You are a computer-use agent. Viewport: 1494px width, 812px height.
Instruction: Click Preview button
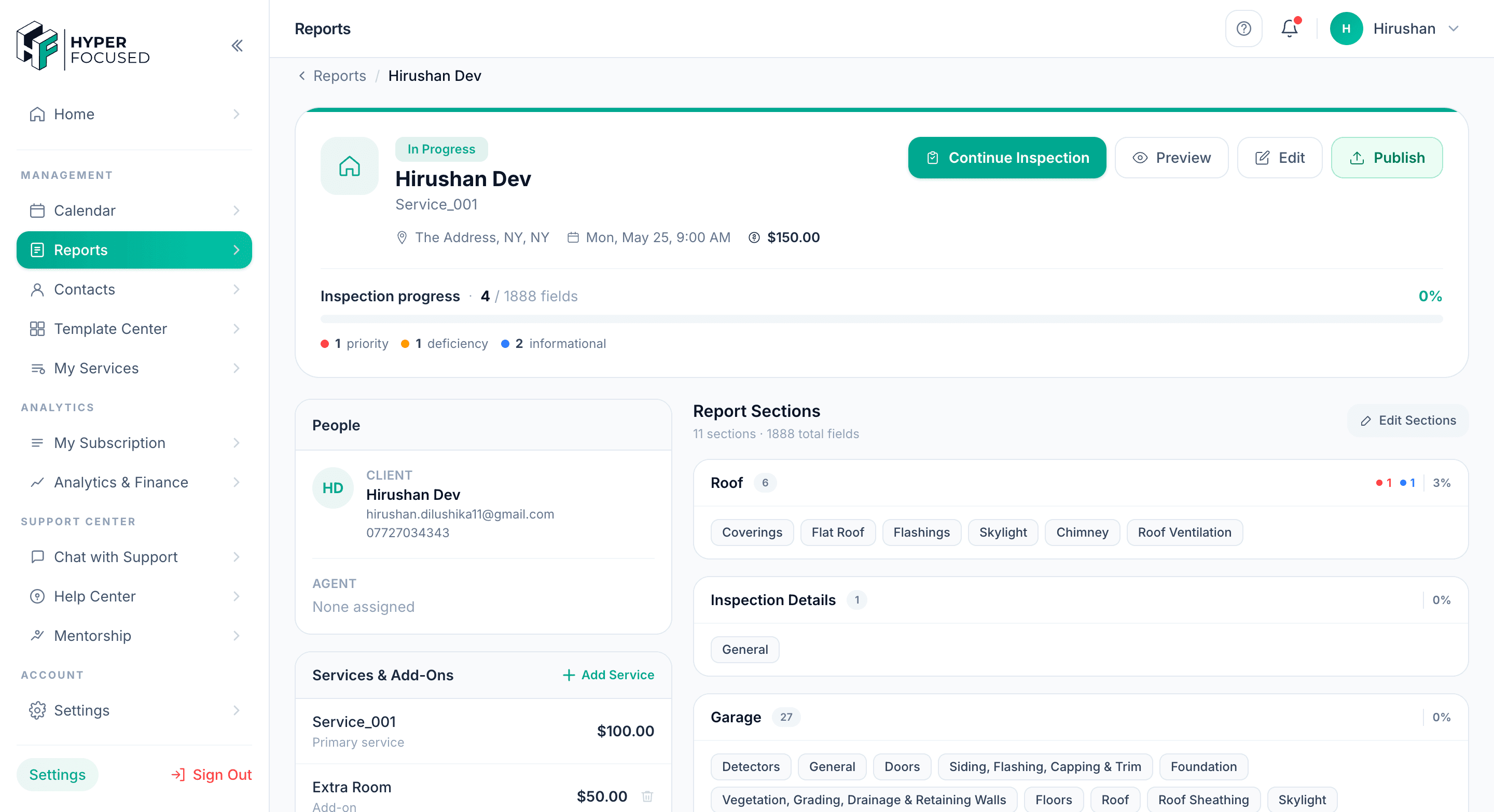1171,158
